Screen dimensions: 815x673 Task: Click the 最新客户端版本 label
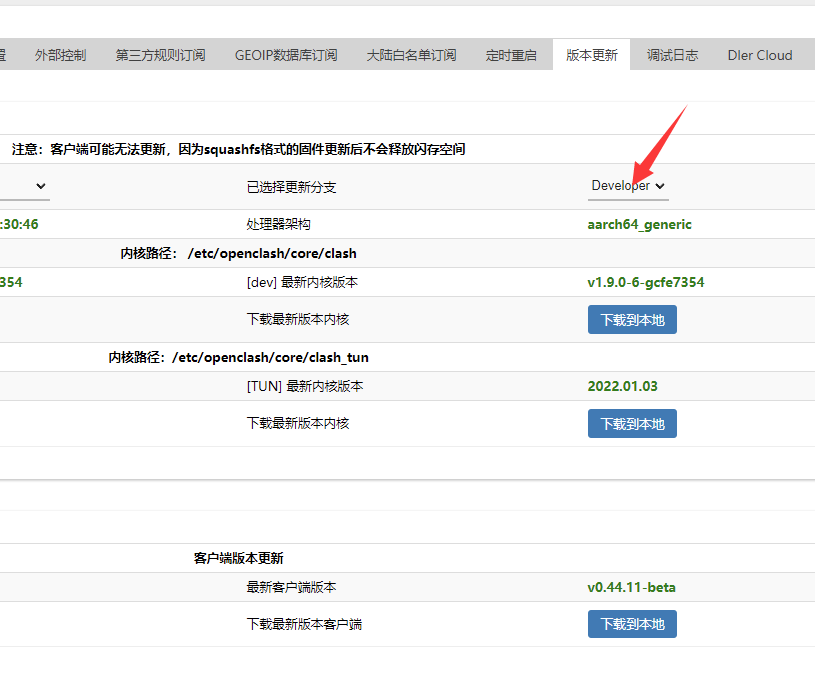click(291, 587)
